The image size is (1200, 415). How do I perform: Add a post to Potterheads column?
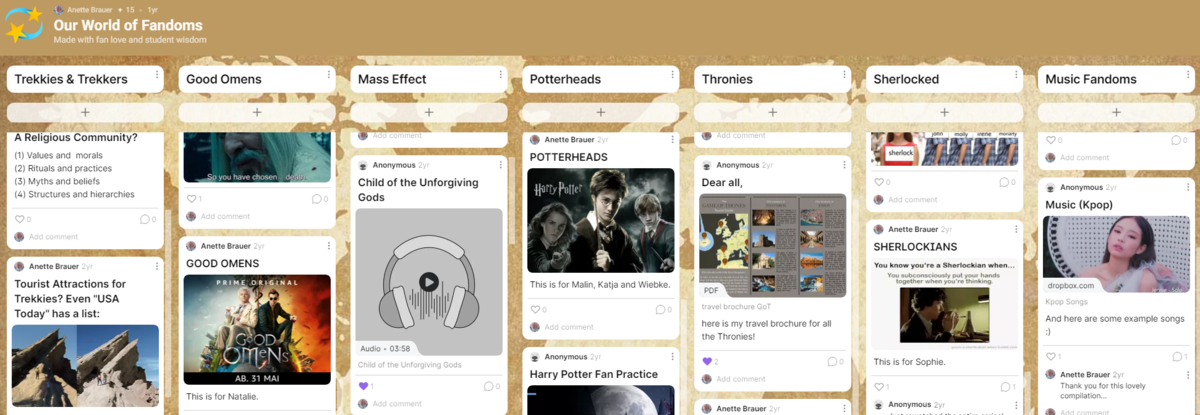click(x=600, y=113)
